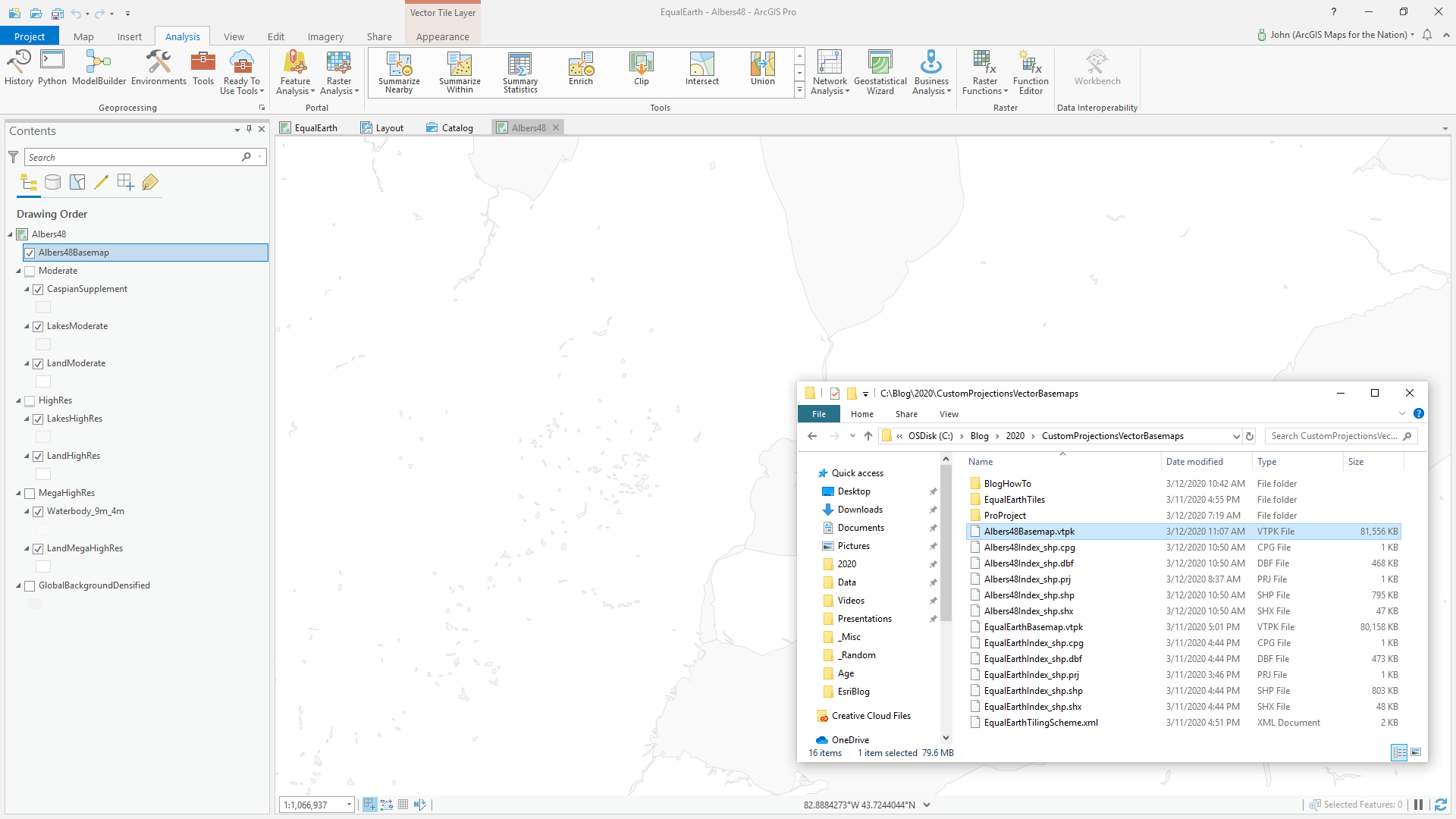Enable the GlobalBackgroundDensified layer

pyautogui.click(x=30, y=585)
